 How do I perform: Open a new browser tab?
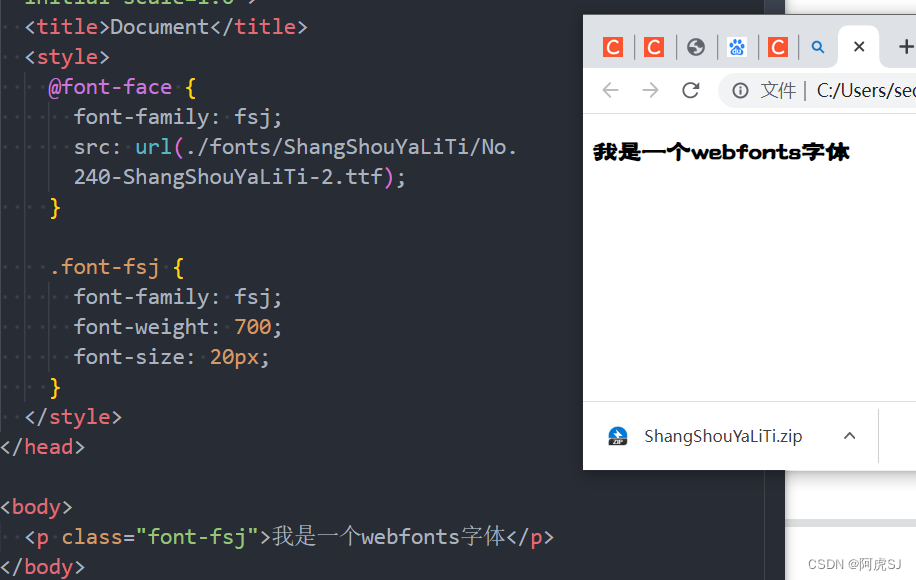pos(905,47)
